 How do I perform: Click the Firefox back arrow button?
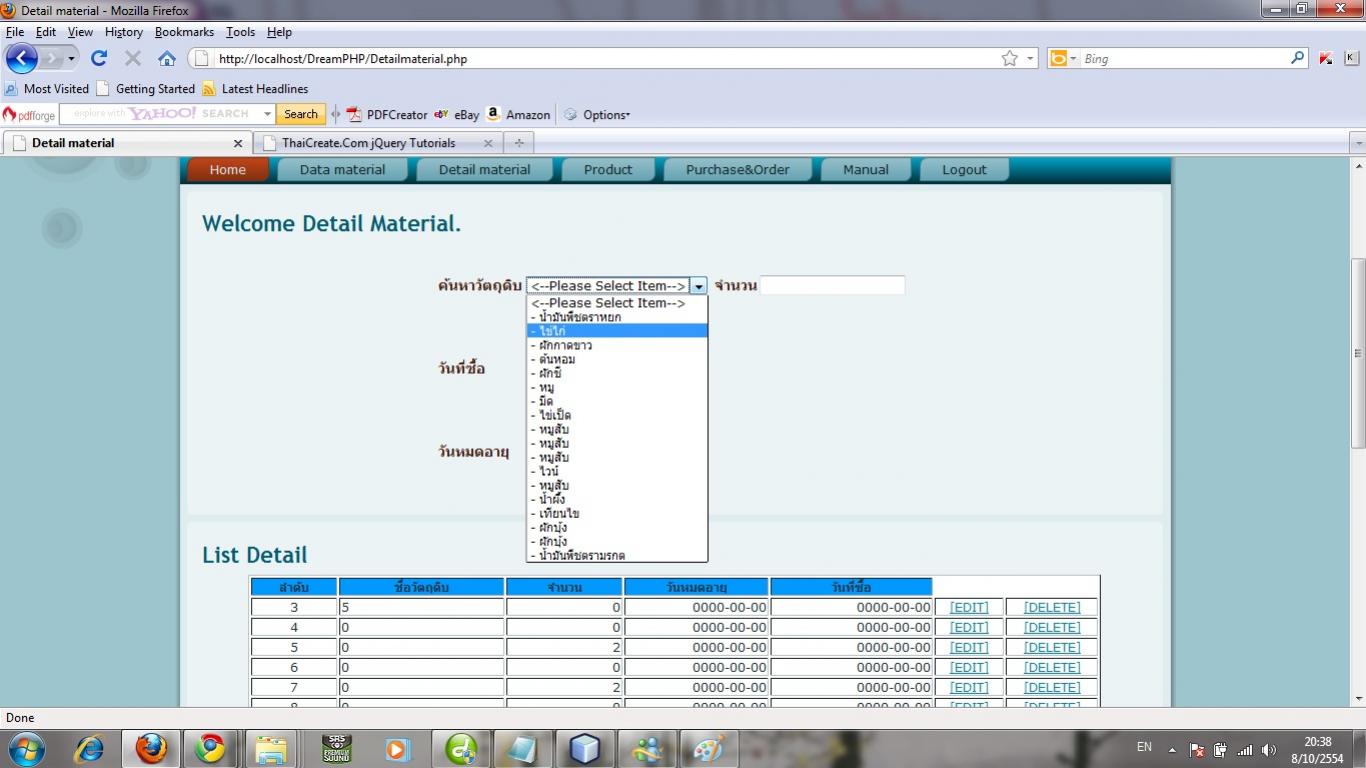click(22, 58)
